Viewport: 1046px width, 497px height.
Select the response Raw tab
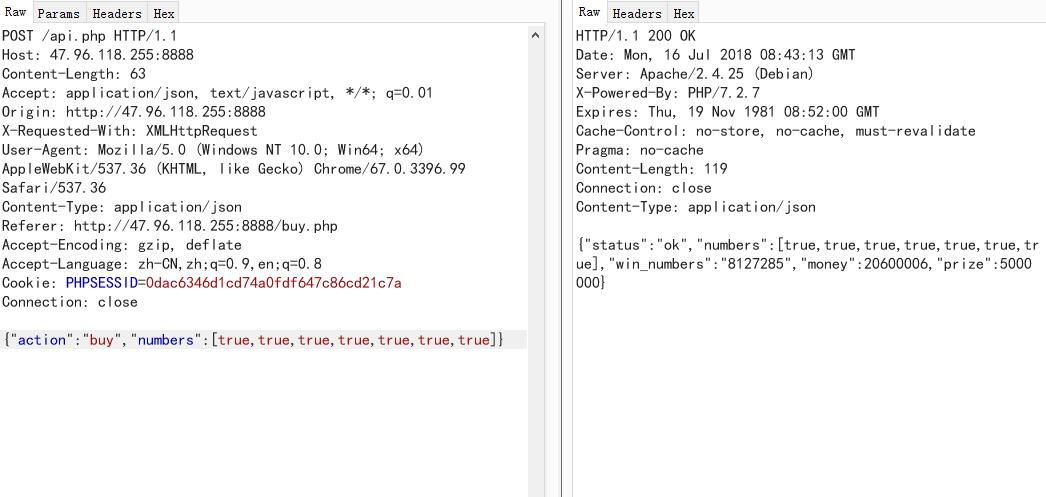pos(589,13)
